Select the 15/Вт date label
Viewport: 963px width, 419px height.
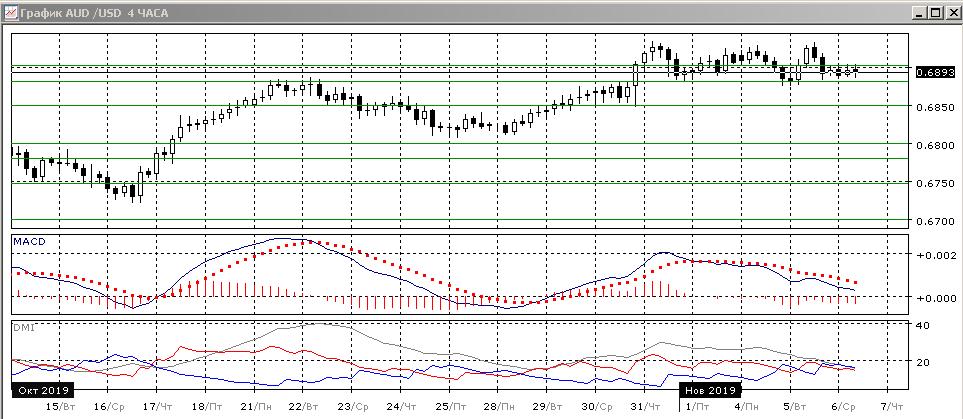[61, 407]
